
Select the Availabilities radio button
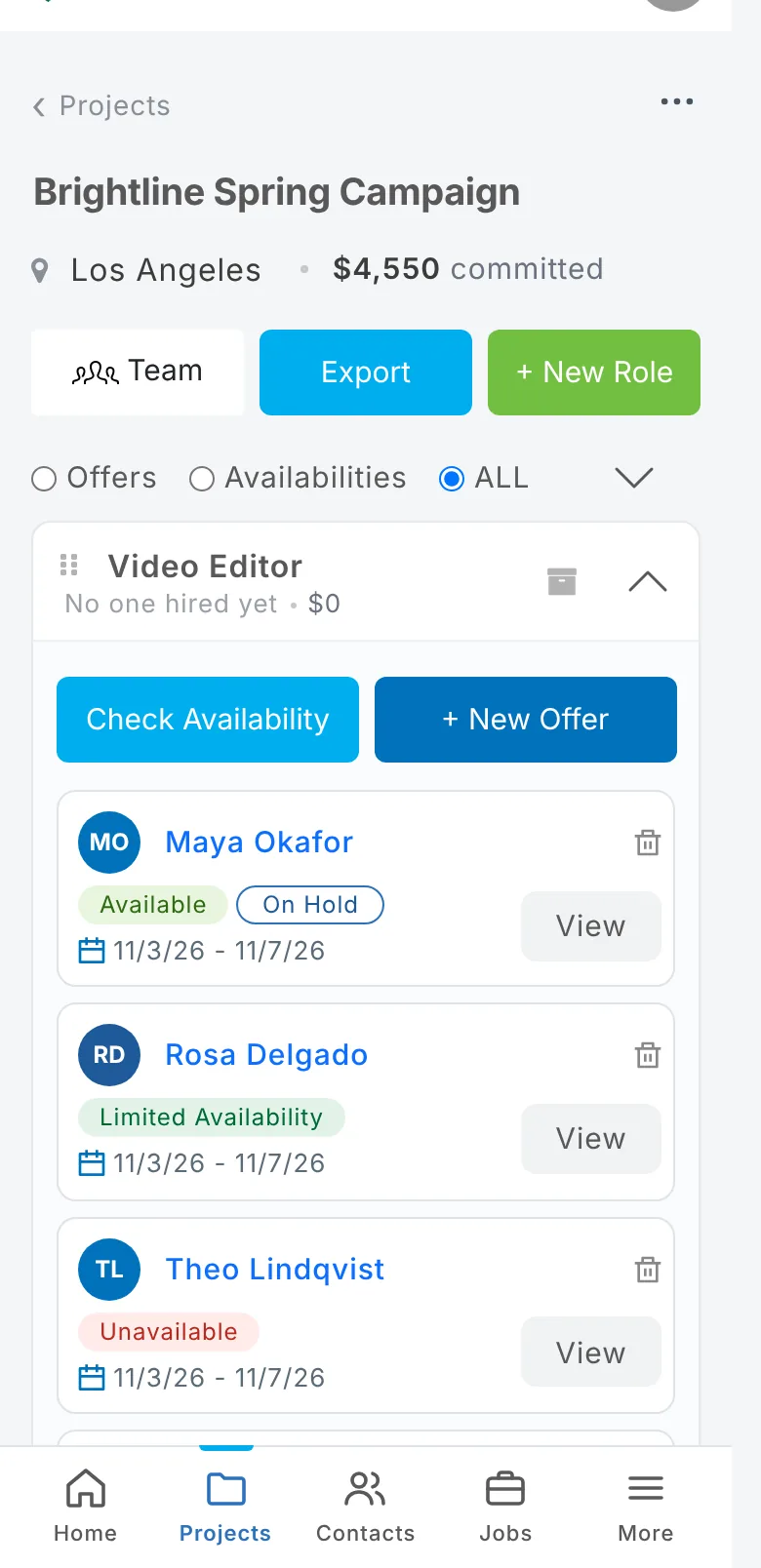202,479
